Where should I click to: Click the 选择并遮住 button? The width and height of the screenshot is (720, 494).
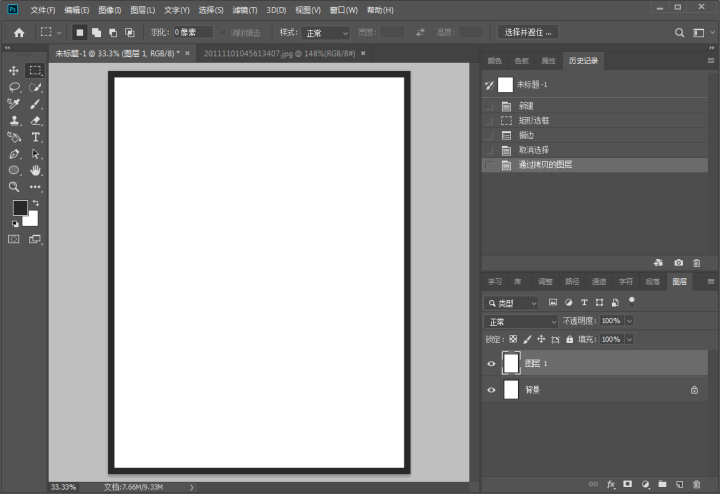click(x=528, y=32)
